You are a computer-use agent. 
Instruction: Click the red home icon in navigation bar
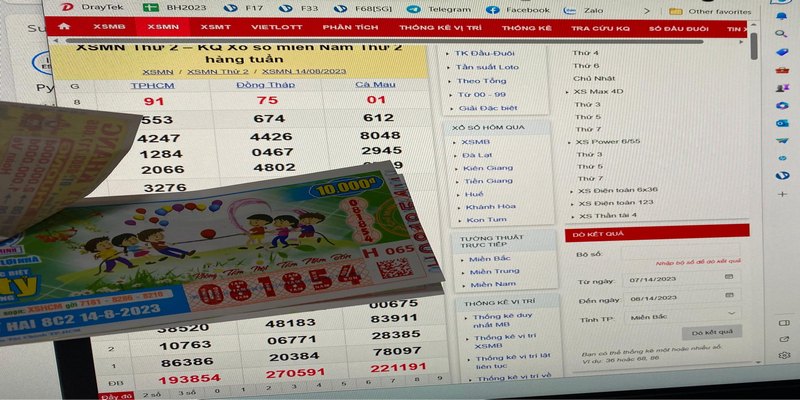coord(65,29)
